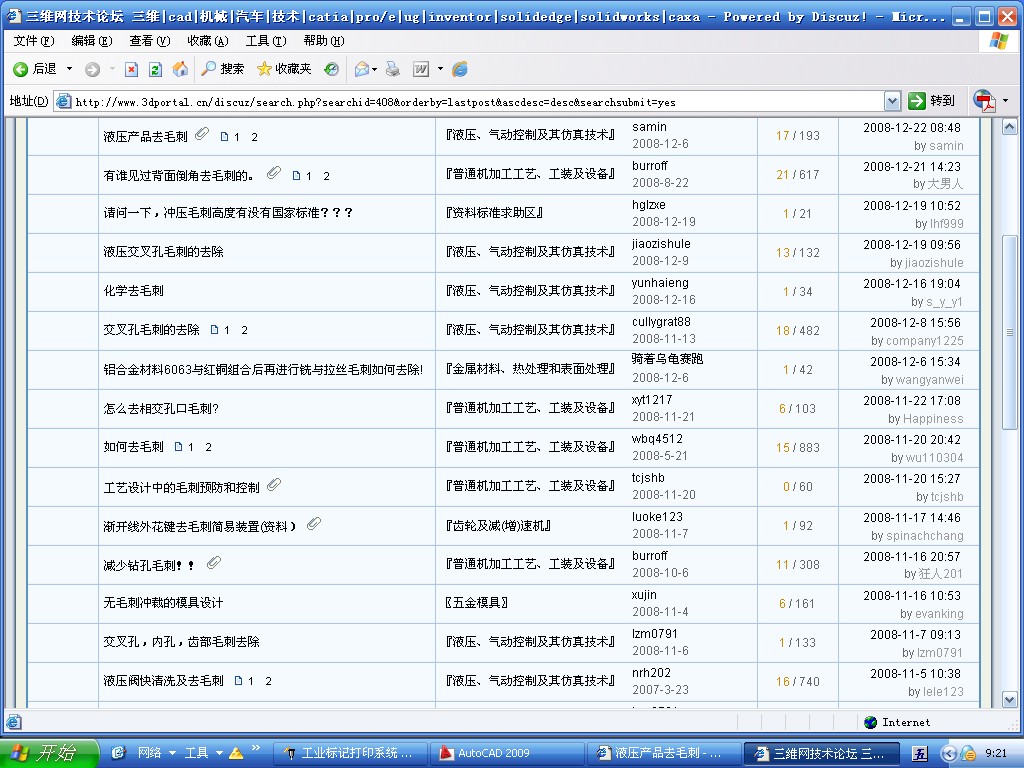Stop page loading with the red X icon
This screenshot has height=768, width=1024.
coord(131,69)
